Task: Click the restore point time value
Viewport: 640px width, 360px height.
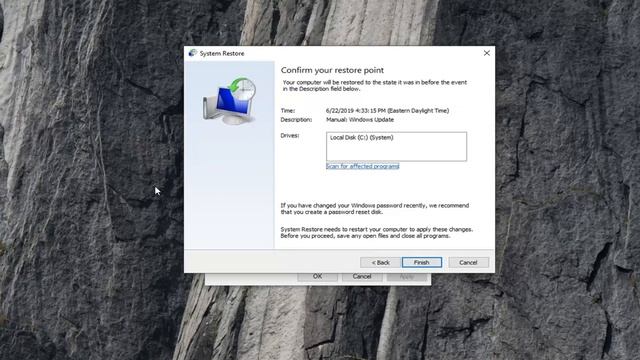Action: pos(387,111)
